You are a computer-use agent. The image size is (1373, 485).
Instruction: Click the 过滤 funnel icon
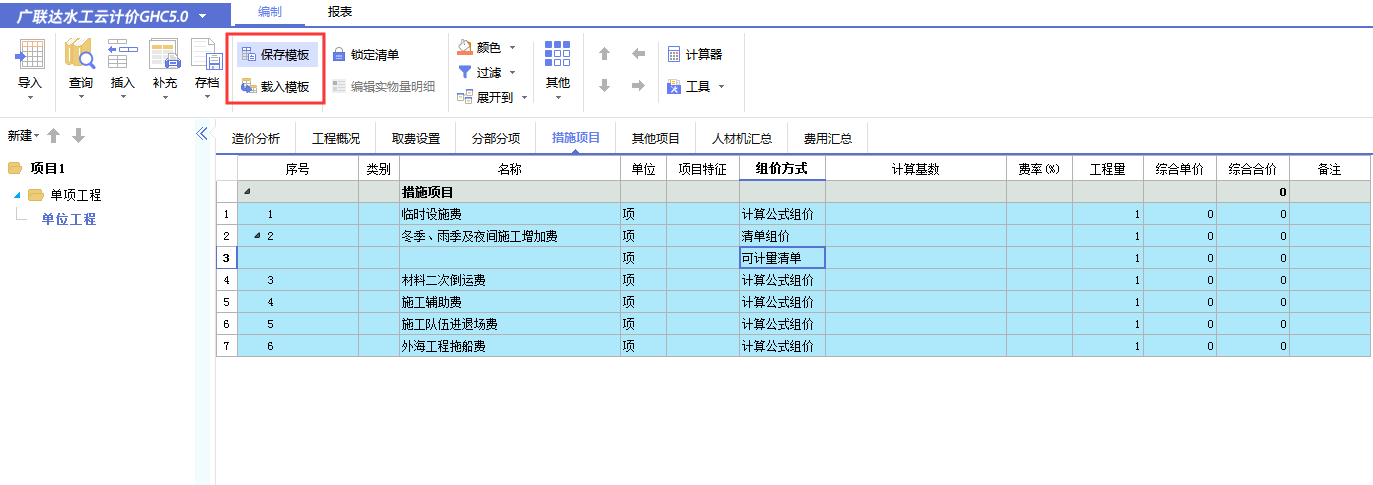465,72
